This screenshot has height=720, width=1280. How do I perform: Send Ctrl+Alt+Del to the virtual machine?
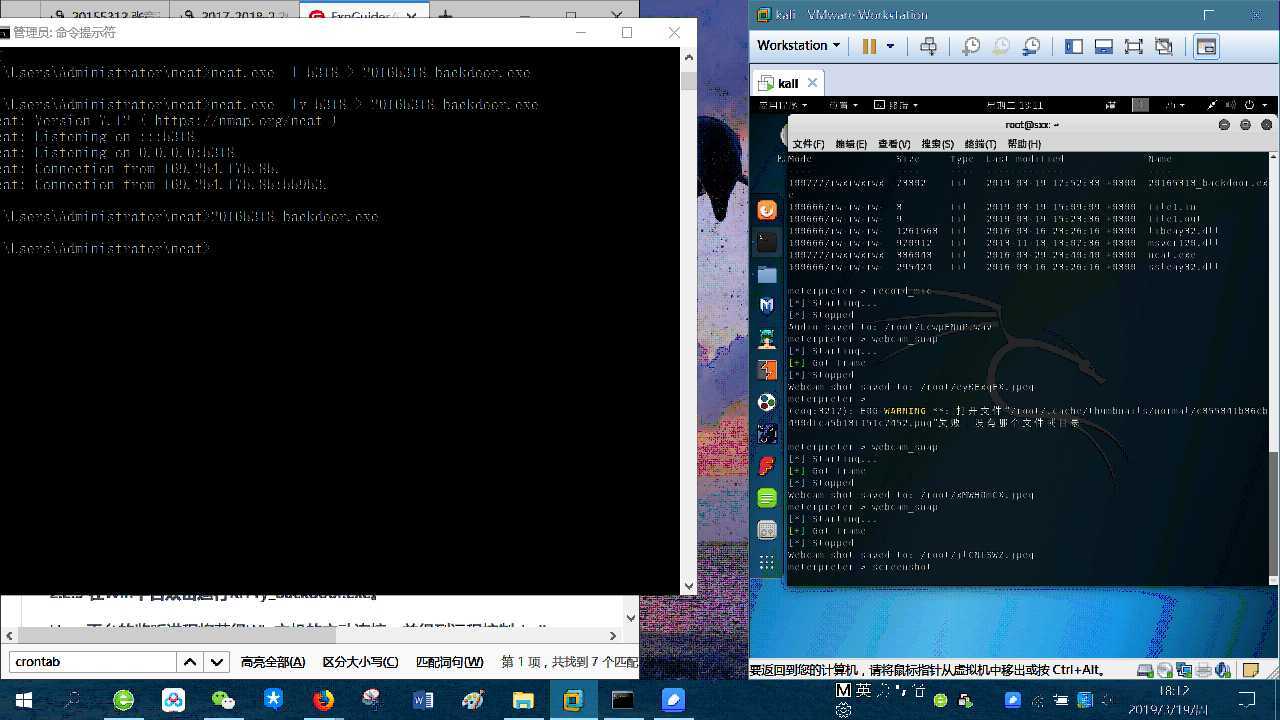tap(928, 46)
